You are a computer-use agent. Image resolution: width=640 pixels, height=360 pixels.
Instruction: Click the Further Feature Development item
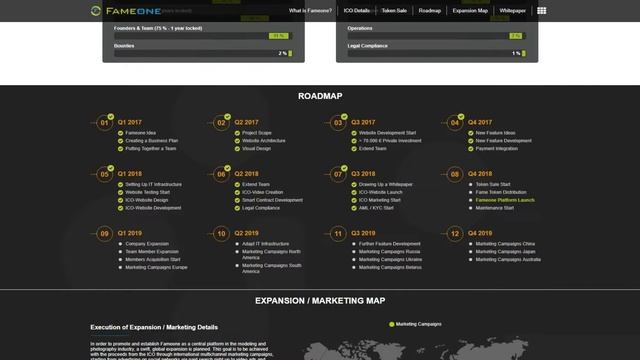[389, 244]
